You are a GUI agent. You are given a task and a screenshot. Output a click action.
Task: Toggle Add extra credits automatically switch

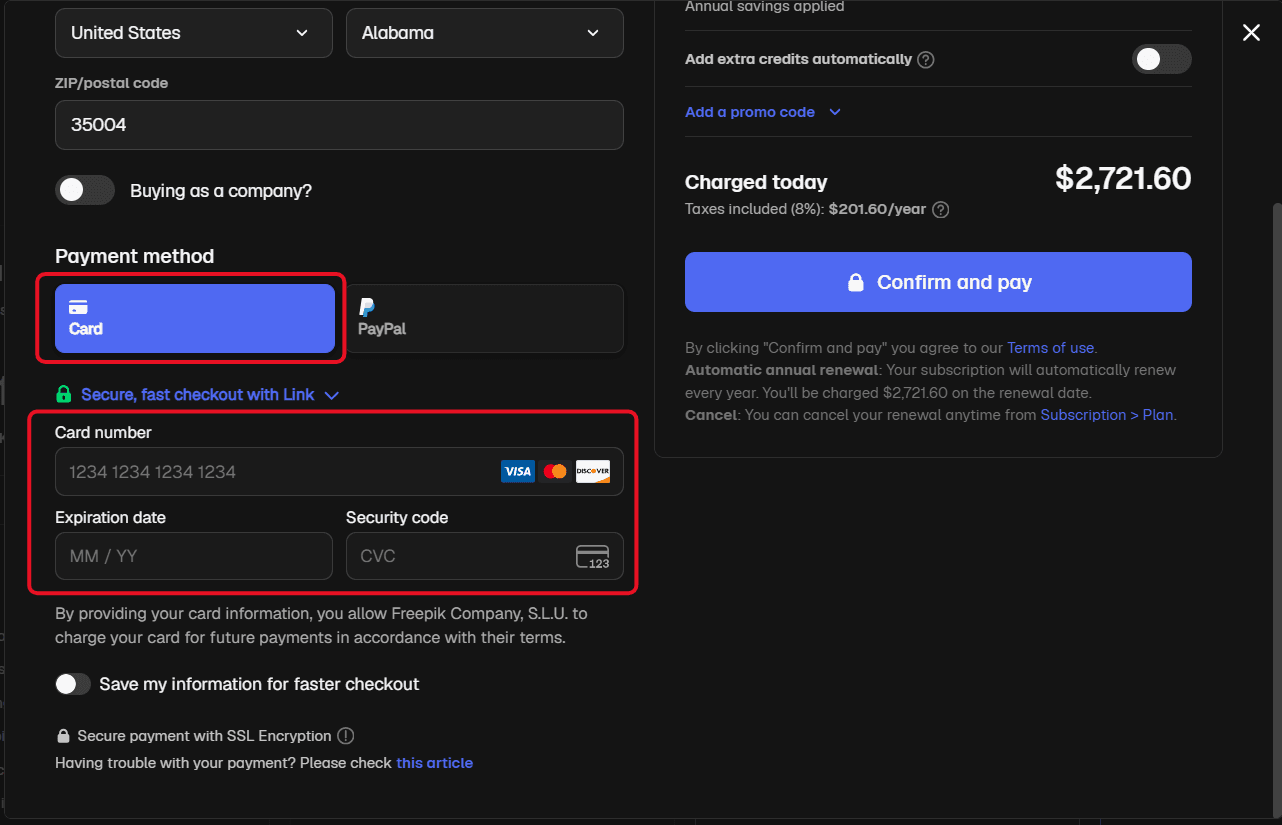1162,59
